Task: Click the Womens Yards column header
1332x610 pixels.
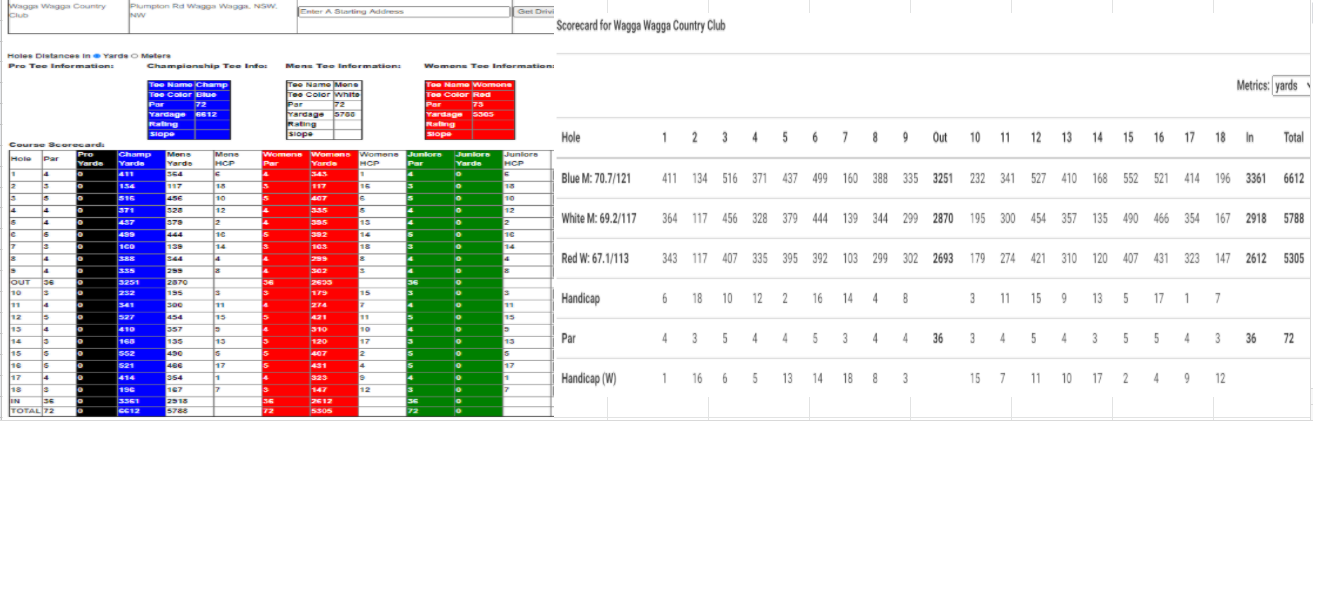Action: click(333, 159)
